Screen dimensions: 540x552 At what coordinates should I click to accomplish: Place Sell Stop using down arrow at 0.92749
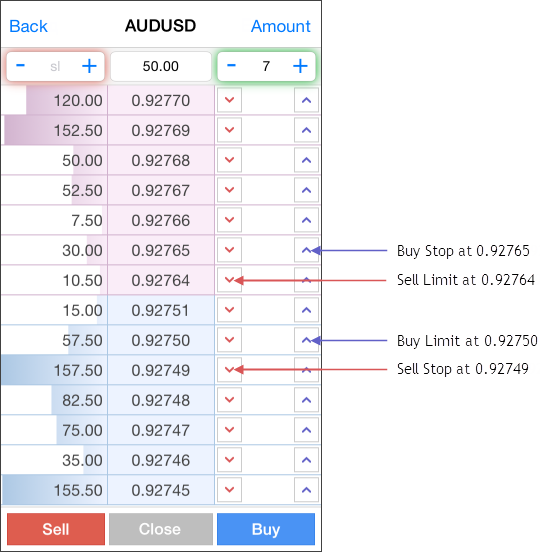(x=229, y=370)
